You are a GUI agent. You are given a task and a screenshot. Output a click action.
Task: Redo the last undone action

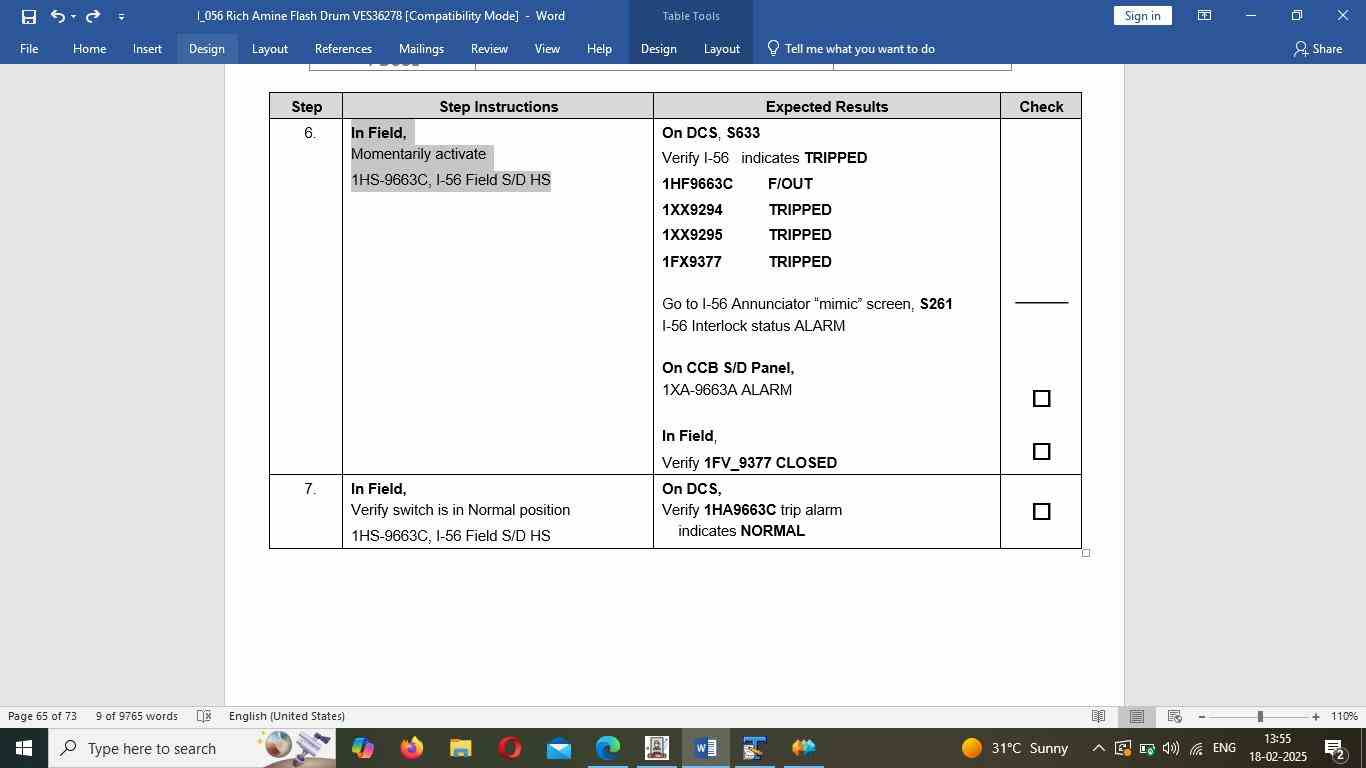(93, 16)
